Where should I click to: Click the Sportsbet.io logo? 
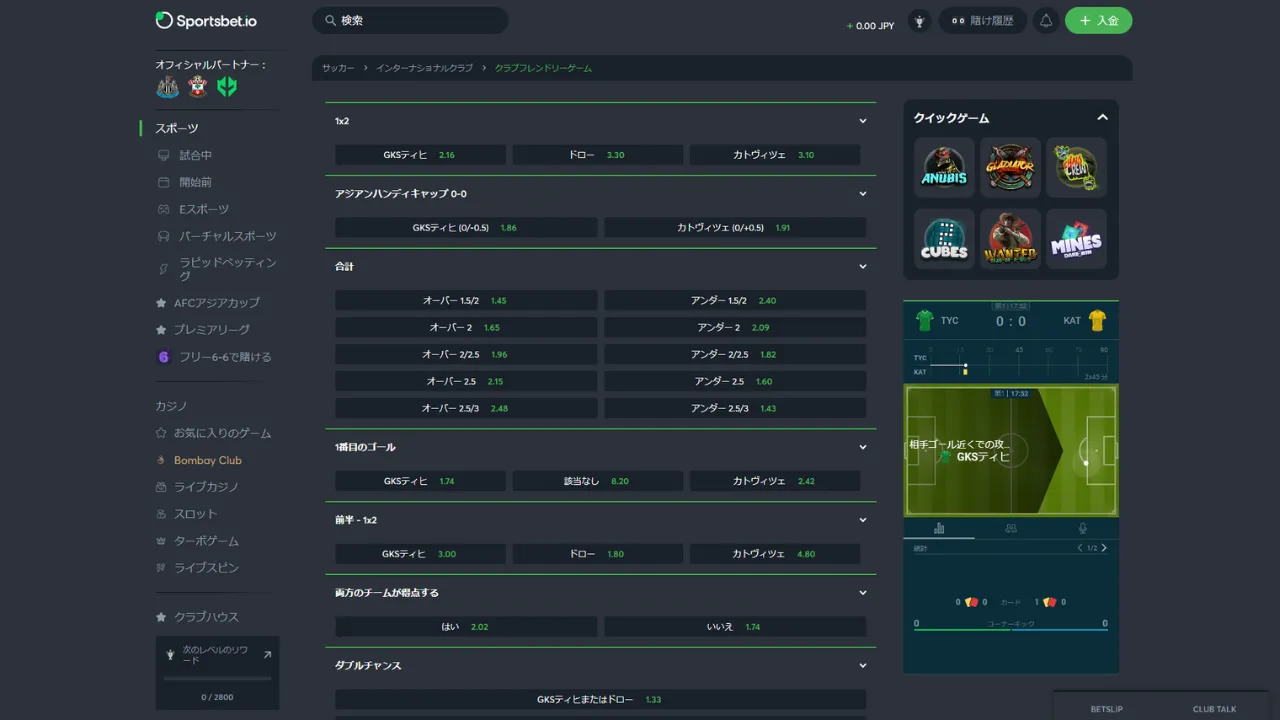(x=206, y=20)
